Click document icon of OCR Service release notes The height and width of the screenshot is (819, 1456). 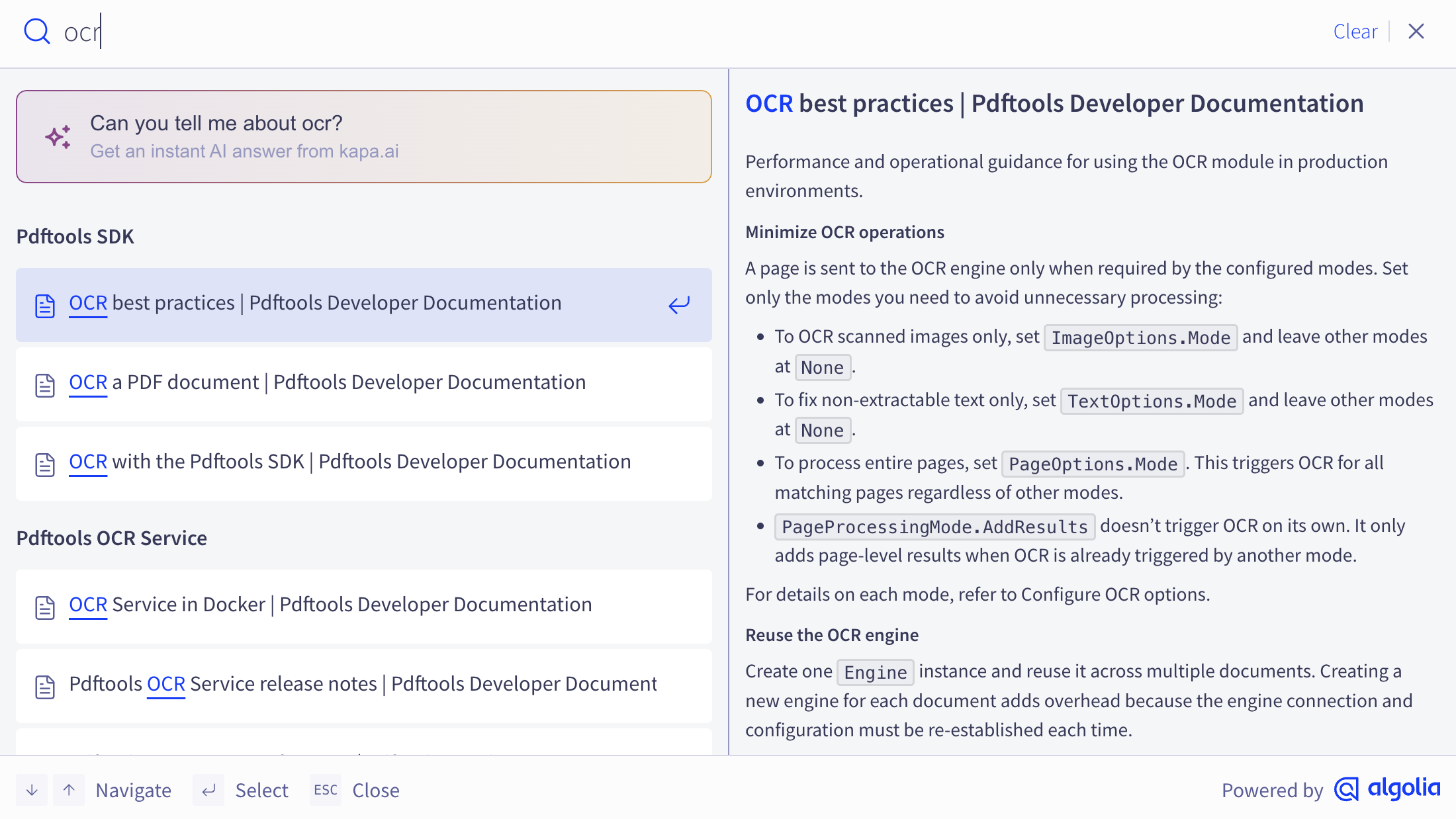tap(45, 687)
